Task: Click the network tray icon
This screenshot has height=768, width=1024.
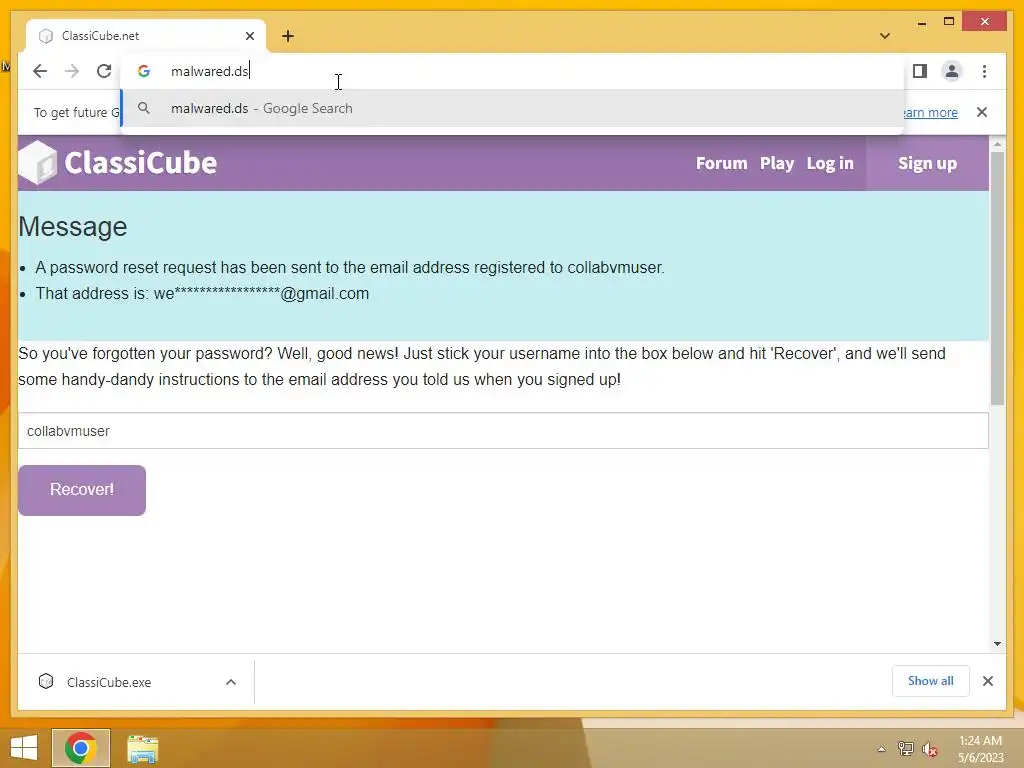Action: pos(905,749)
